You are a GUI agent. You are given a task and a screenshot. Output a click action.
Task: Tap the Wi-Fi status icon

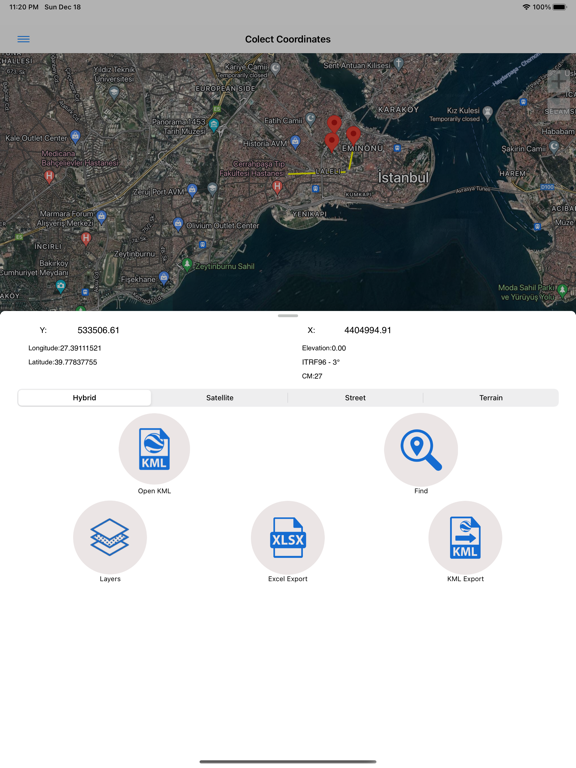tap(527, 7)
